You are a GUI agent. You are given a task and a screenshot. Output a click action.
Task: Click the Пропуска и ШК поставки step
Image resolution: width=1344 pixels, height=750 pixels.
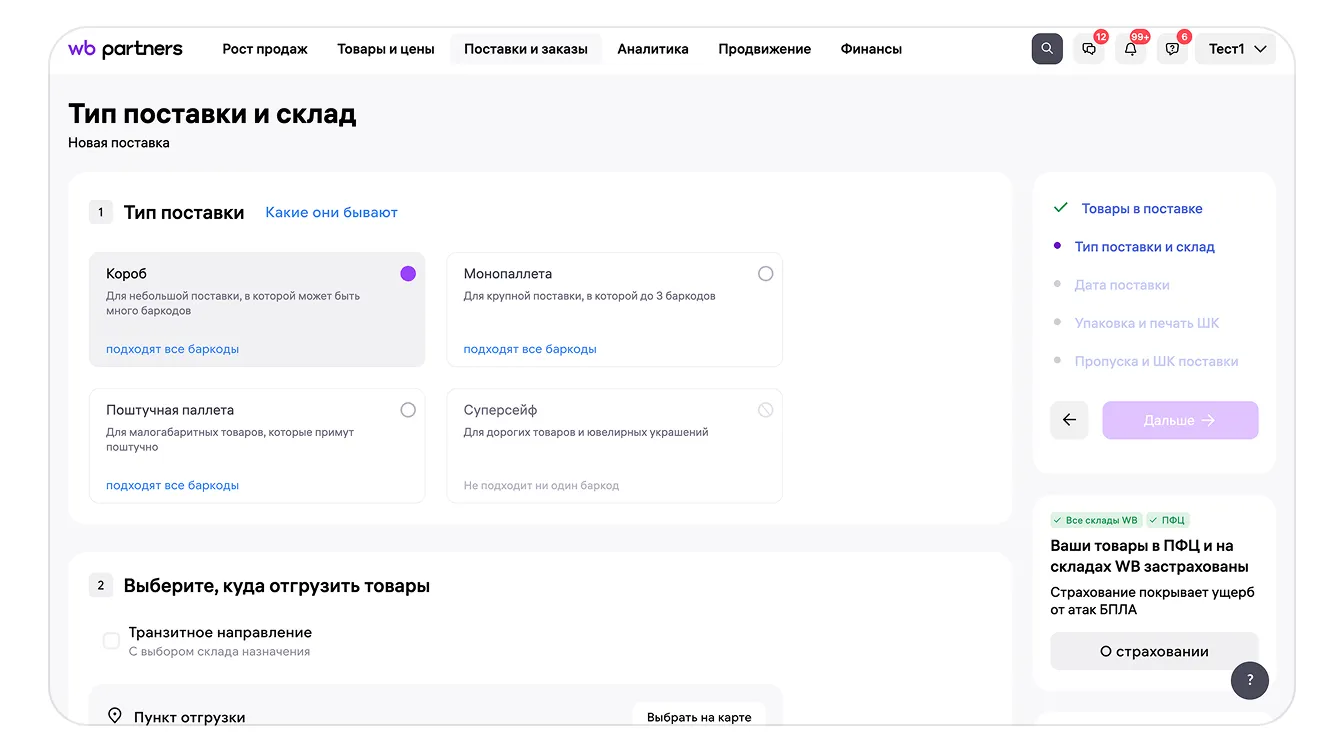point(1157,361)
